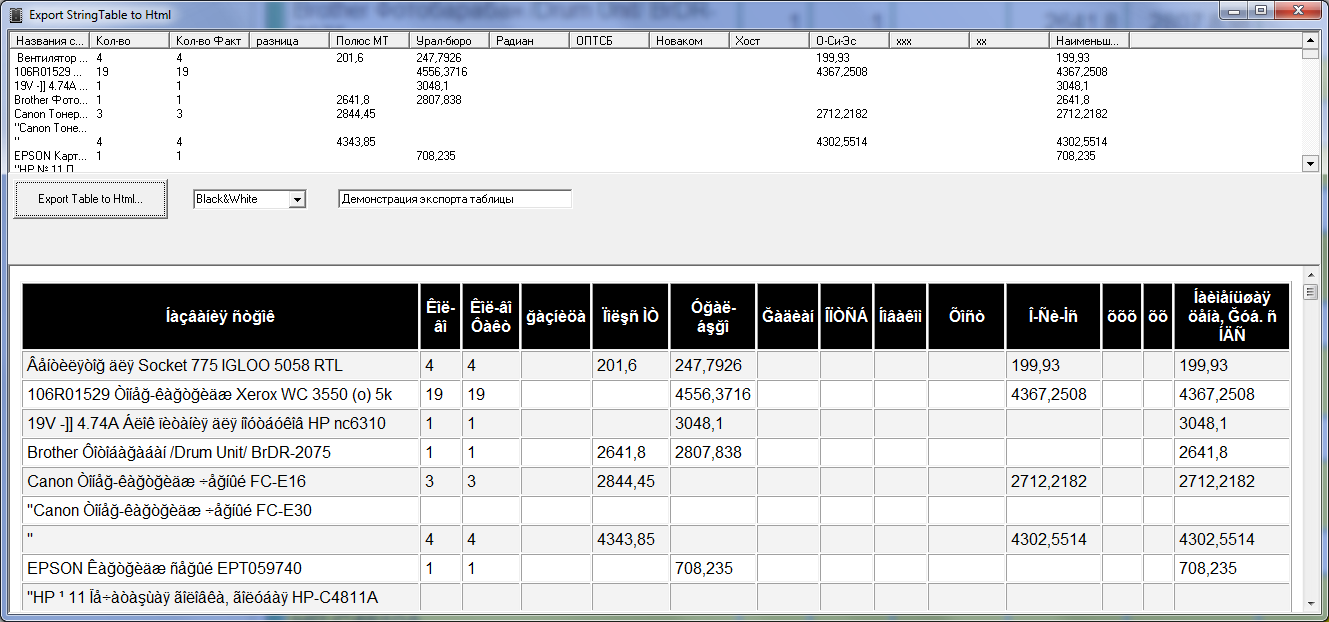
Task: Click preview cell containing 'HP nc6310'
Action: tap(220, 423)
